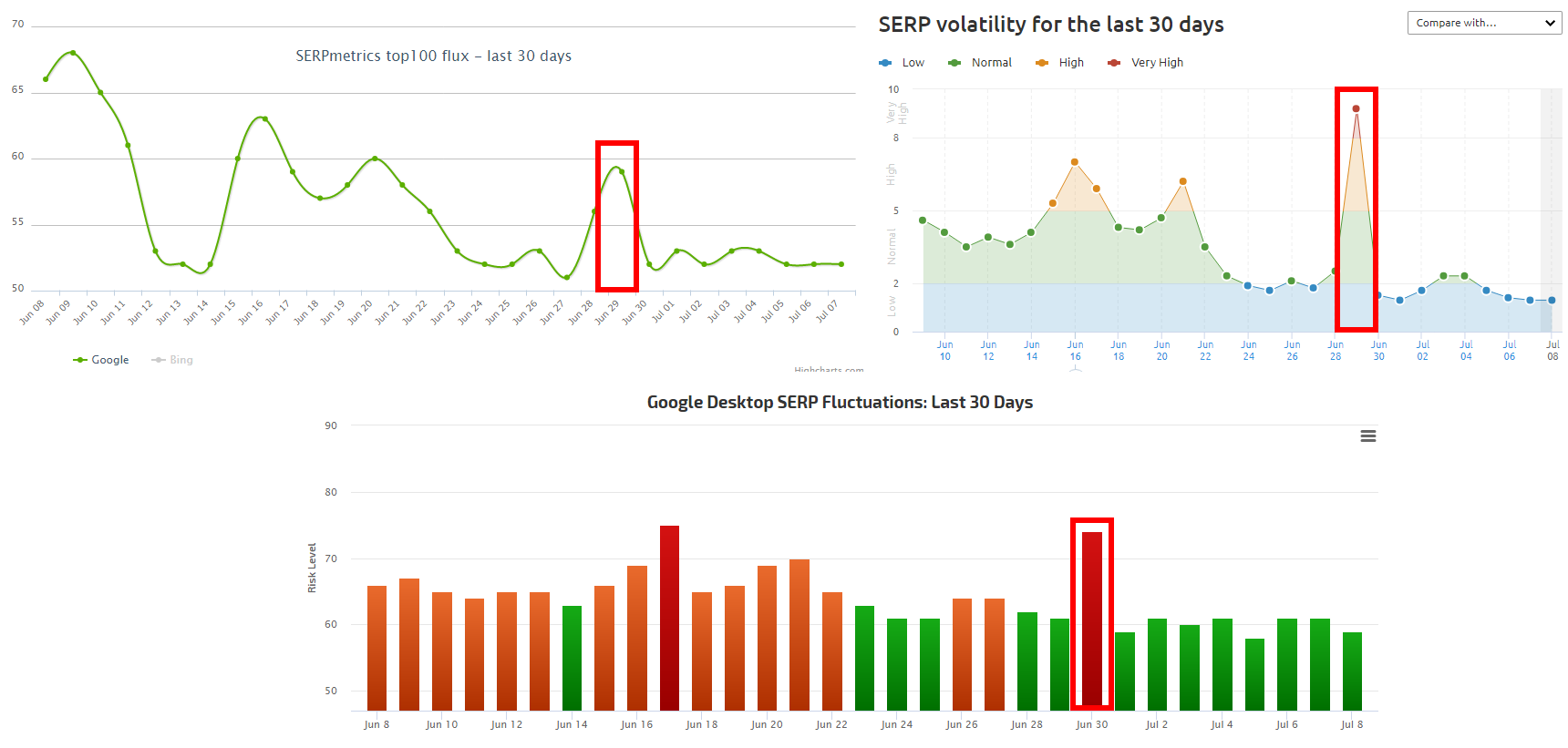Toggle the Bing series in the legend
This screenshot has width=1568, height=748.
click(x=172, y=360)
